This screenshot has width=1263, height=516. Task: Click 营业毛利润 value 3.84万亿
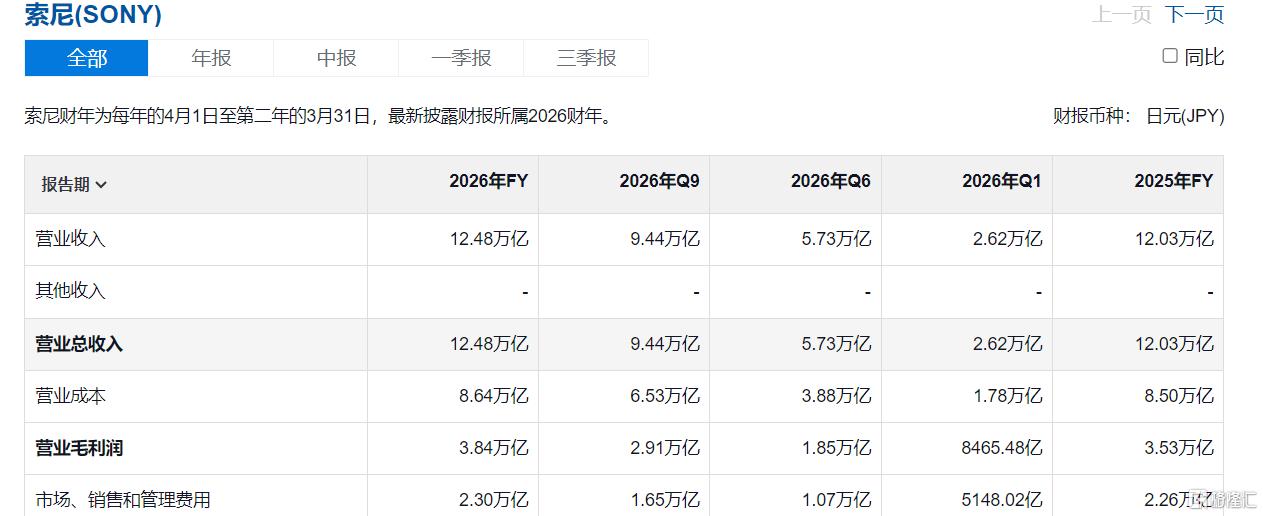494,448
